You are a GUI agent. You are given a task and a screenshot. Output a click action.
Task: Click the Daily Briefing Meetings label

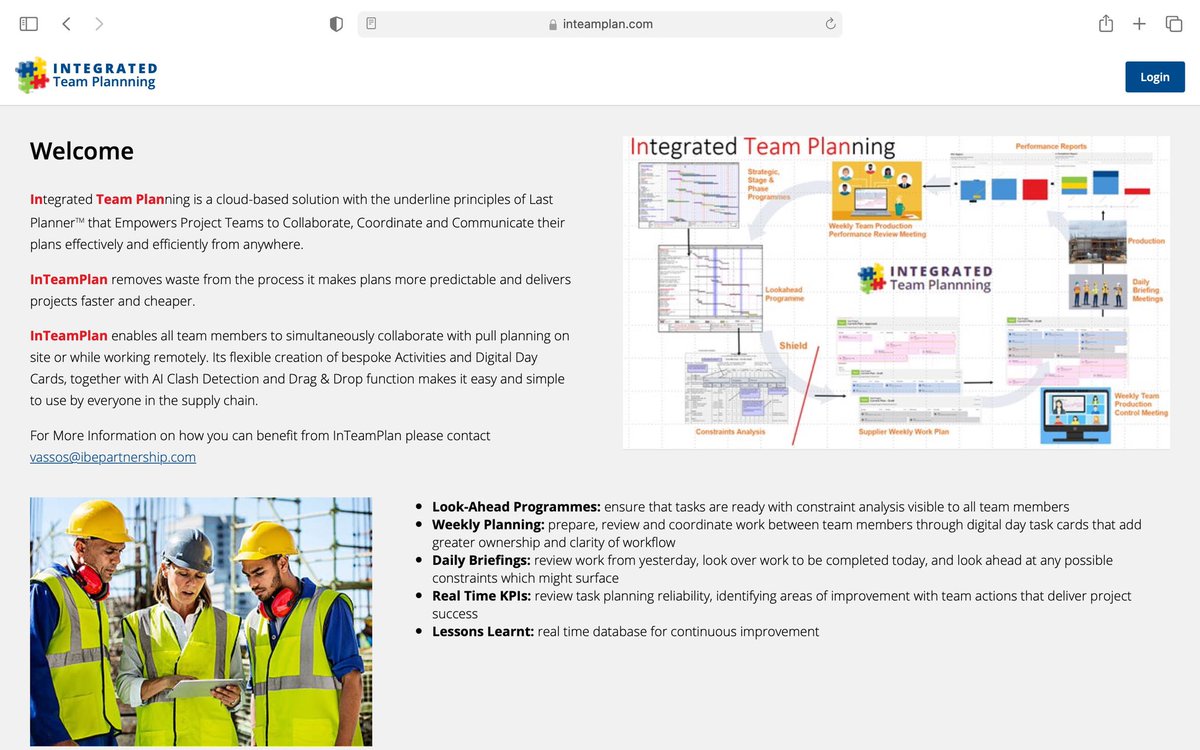[1147, 290]
